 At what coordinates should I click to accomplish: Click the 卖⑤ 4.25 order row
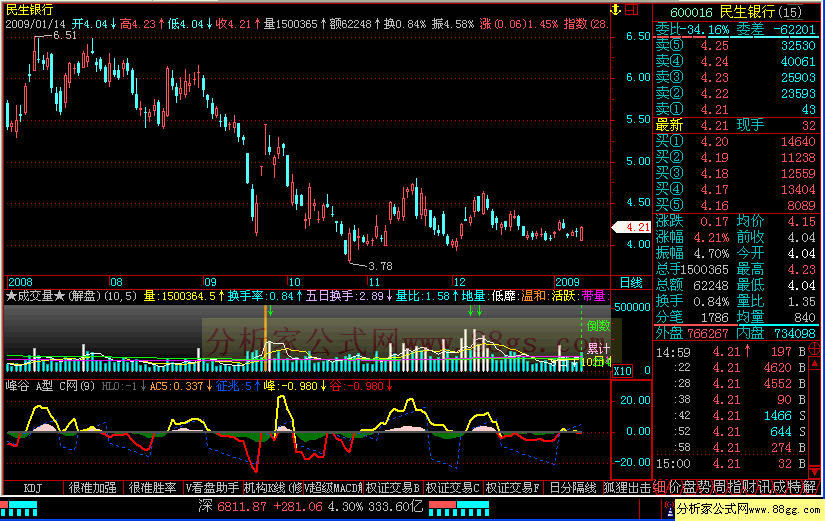[736, 46]
